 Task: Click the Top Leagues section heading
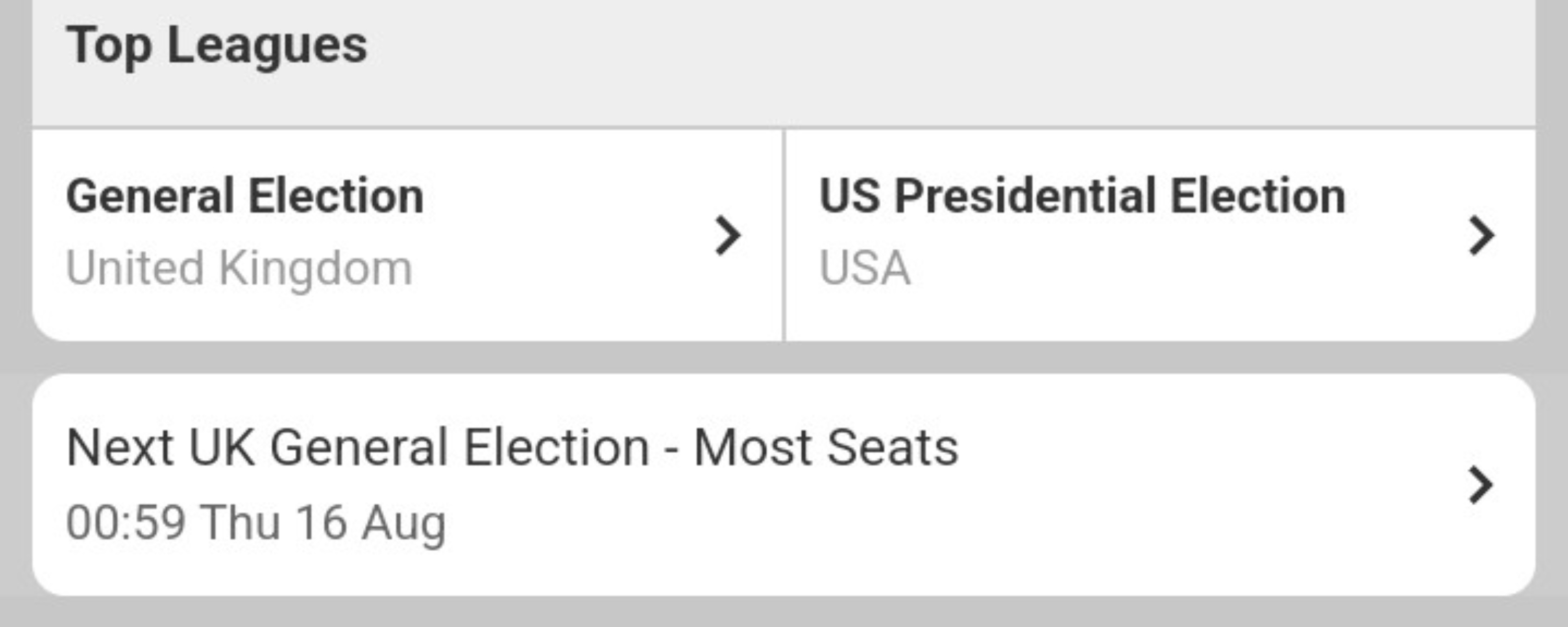217,45
